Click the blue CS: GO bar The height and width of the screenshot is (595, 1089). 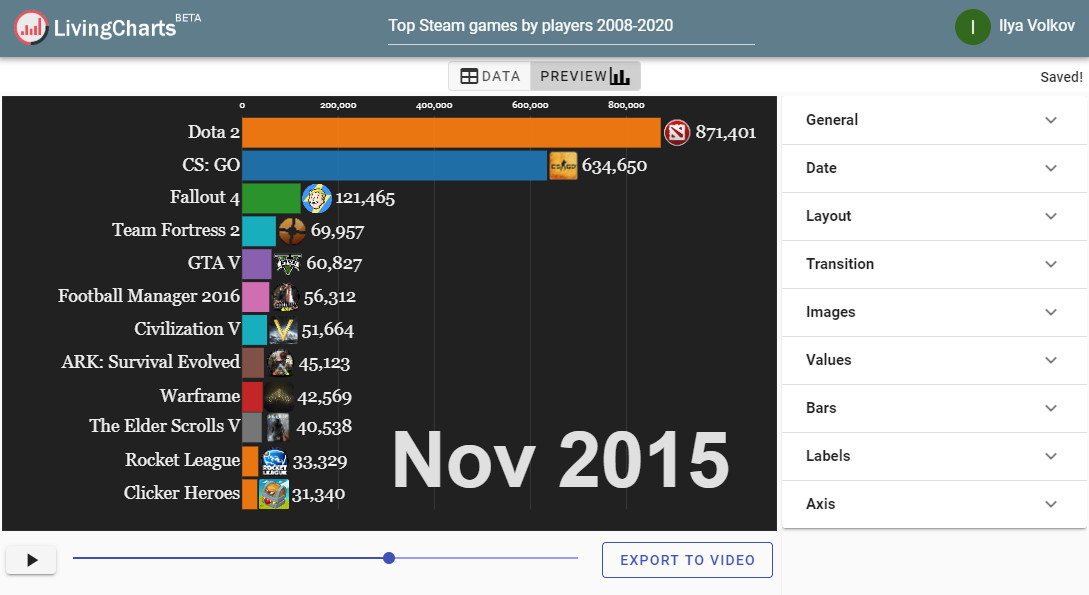point(394,165)
